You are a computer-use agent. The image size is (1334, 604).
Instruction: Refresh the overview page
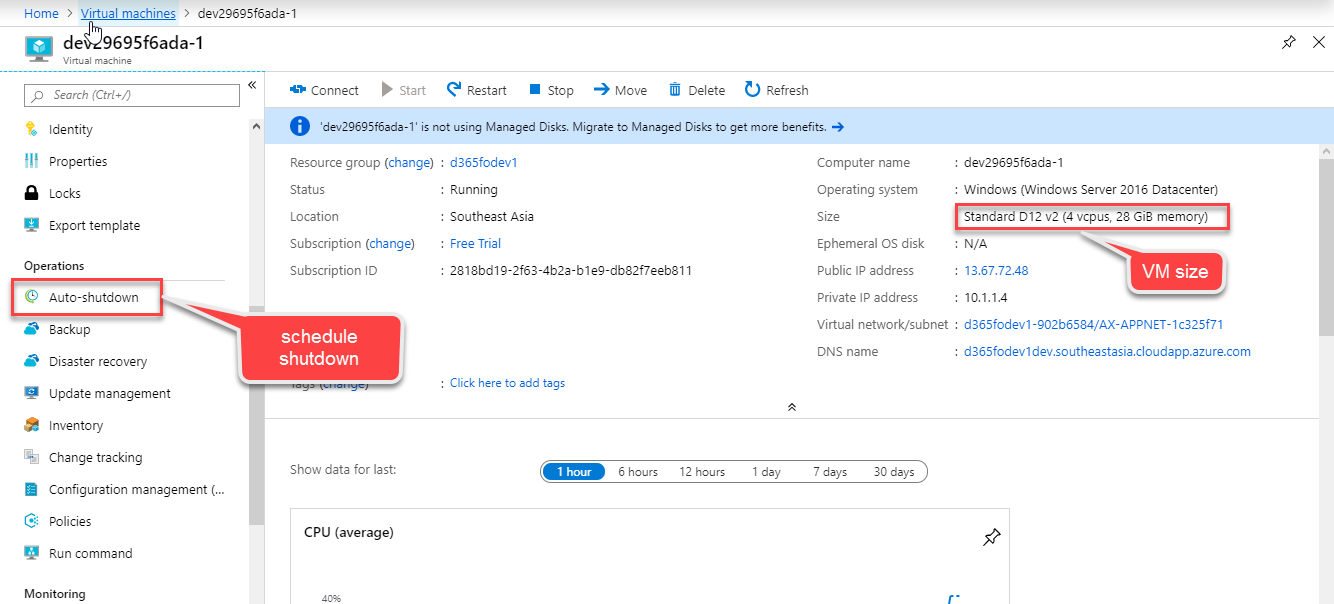point(777,90)
